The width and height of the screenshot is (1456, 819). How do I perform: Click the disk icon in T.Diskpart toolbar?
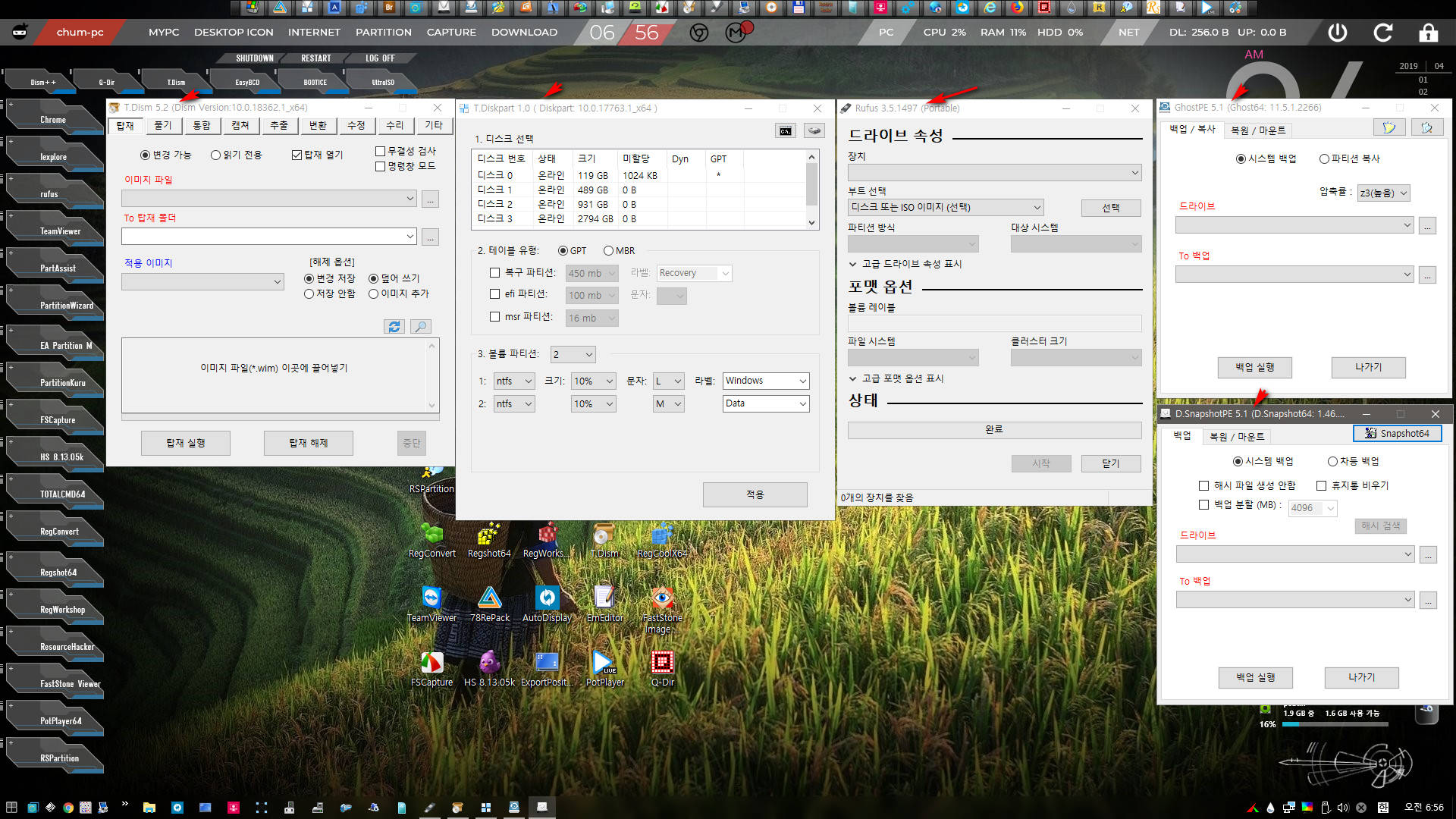click(814, 130)
